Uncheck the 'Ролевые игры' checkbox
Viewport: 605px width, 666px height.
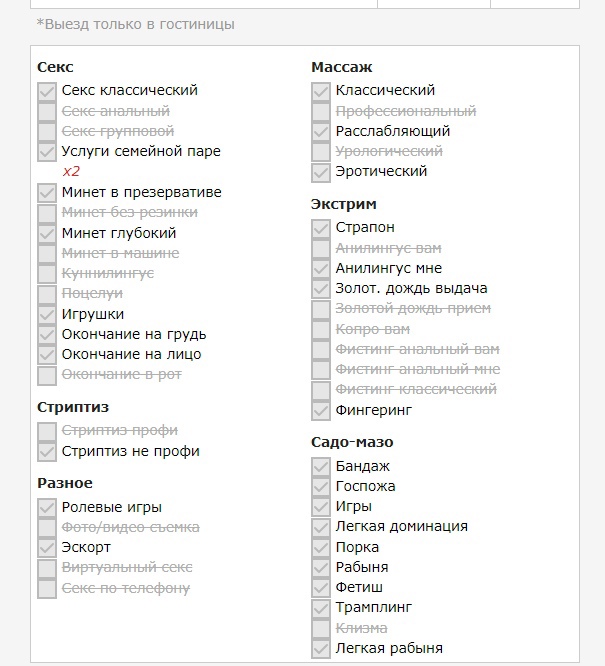[x=47, y=508]
